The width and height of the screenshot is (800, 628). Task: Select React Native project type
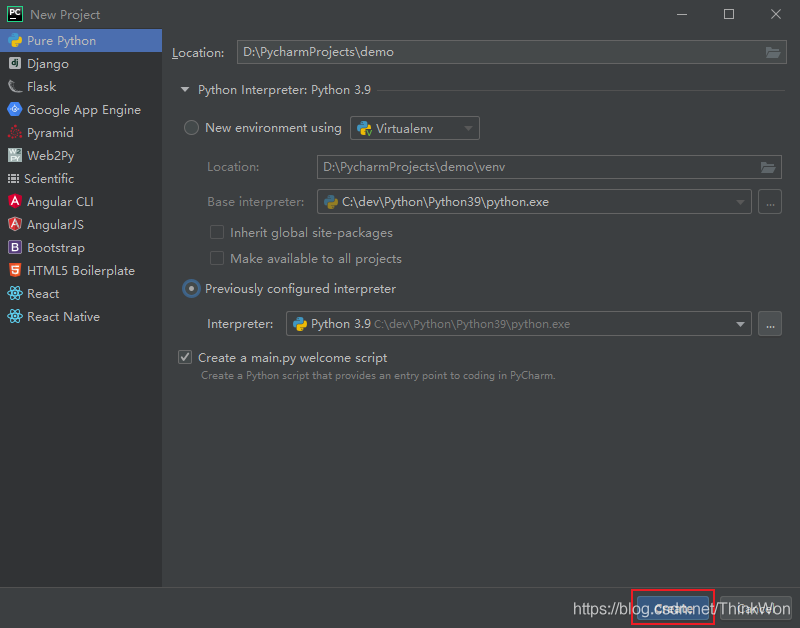(x=81, y=316)
